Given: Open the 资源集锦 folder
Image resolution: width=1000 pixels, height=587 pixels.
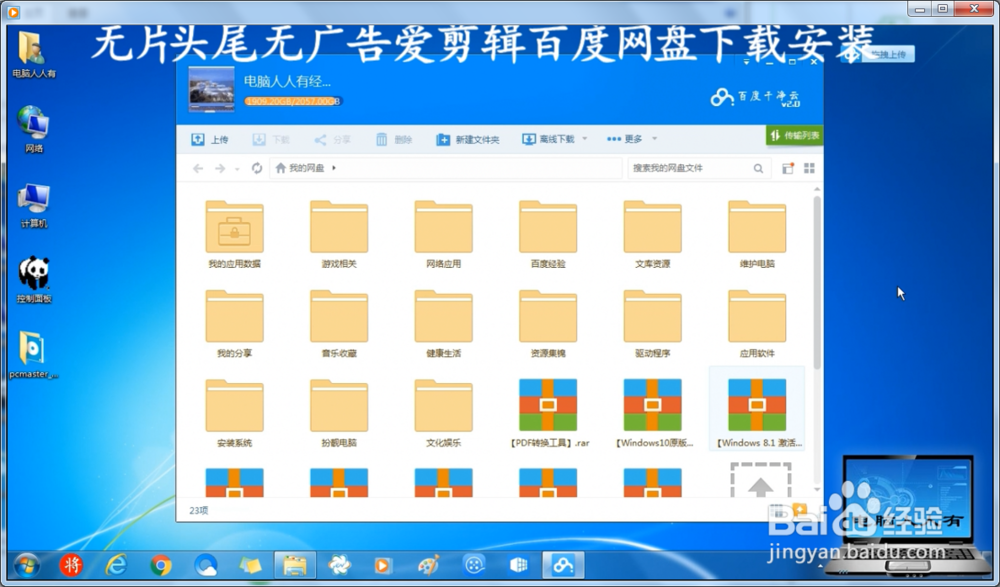Looking at the screenshot, I should pos(548,323).
